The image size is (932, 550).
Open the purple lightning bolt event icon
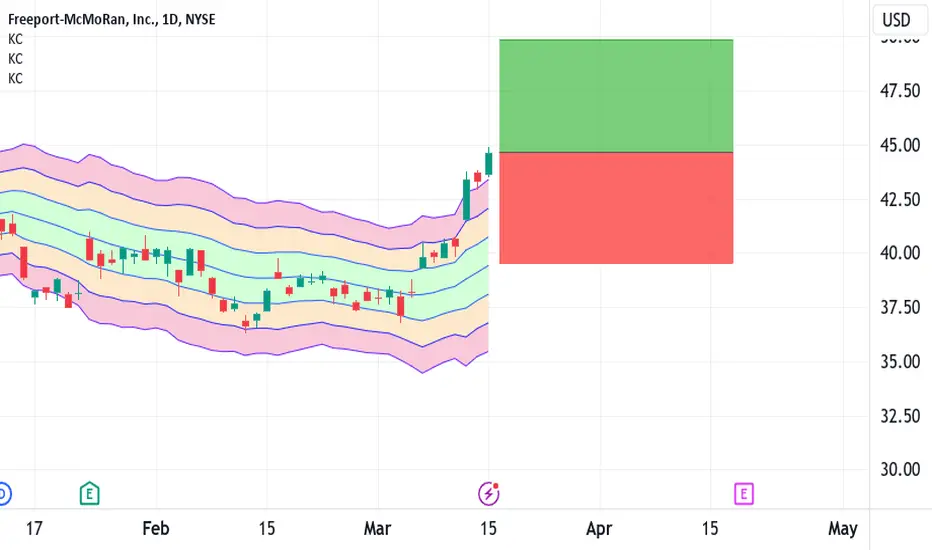(x=489, y=494)
